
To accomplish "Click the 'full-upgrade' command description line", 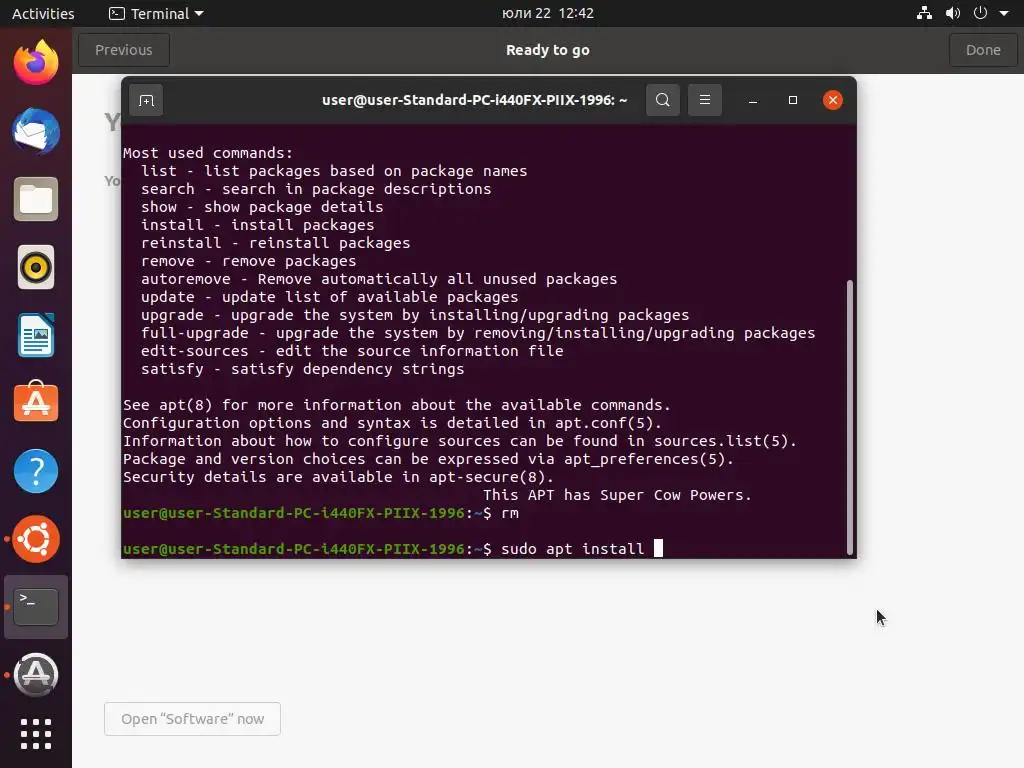I will pos(478,333).
